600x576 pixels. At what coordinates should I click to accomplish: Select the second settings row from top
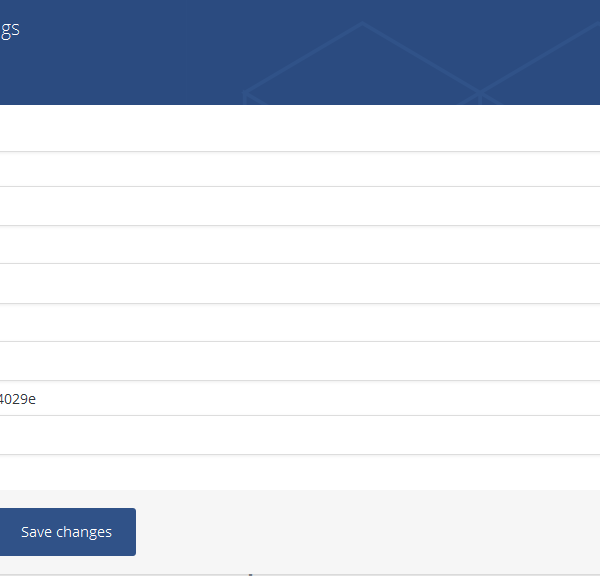[x=300, y=169]
